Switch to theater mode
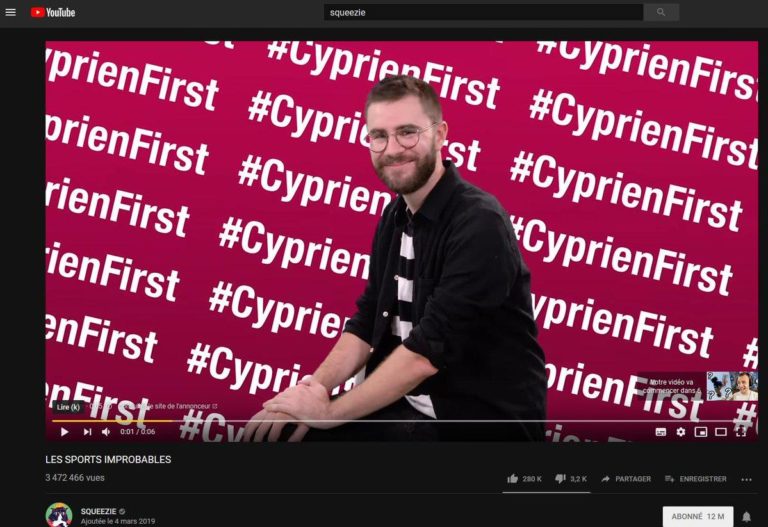 [x=721, y=432]
